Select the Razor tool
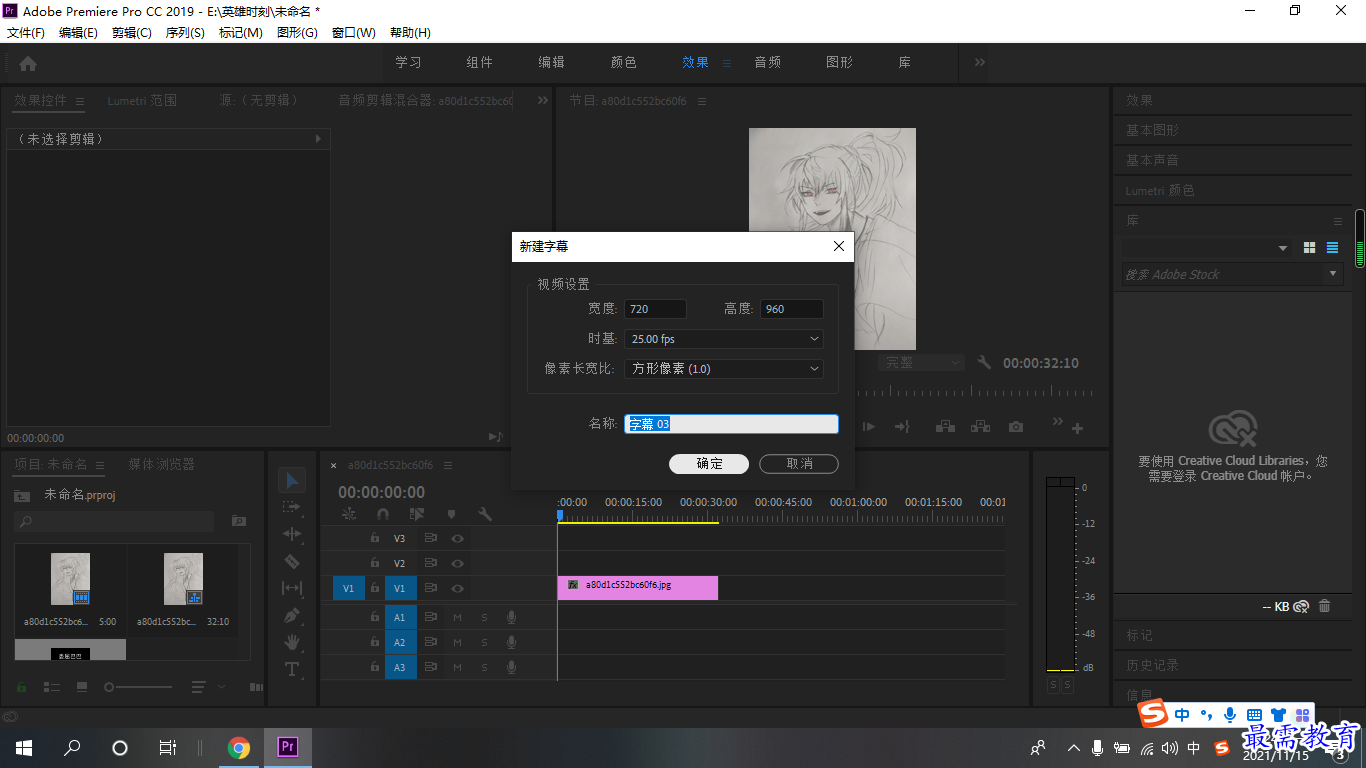Viewport: 1366px width, 768px height. tap(292, 561)
